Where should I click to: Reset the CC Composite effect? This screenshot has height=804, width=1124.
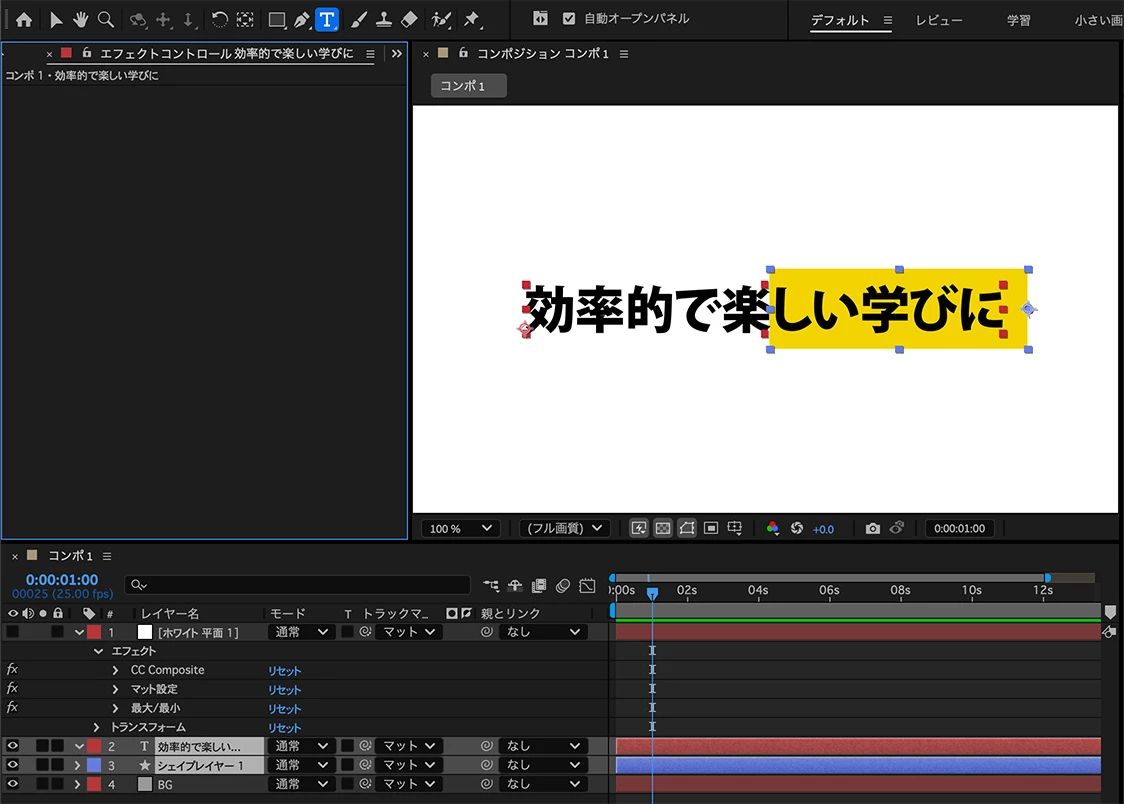point(284,671)
